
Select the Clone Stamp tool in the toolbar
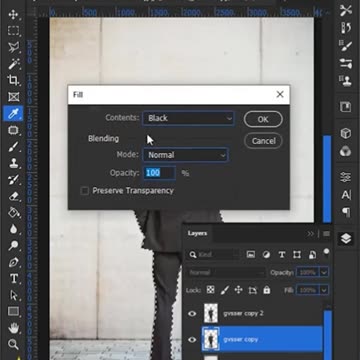click(13, 163)
